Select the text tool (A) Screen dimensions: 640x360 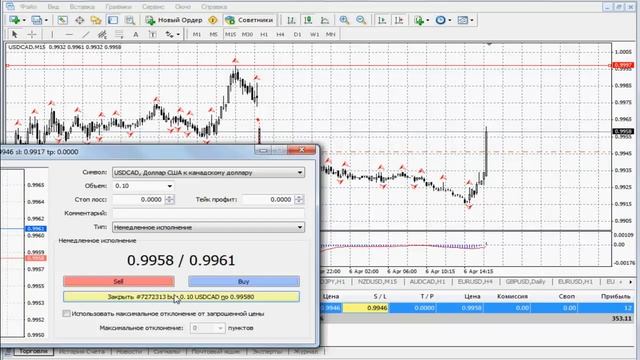coord(136,34)
